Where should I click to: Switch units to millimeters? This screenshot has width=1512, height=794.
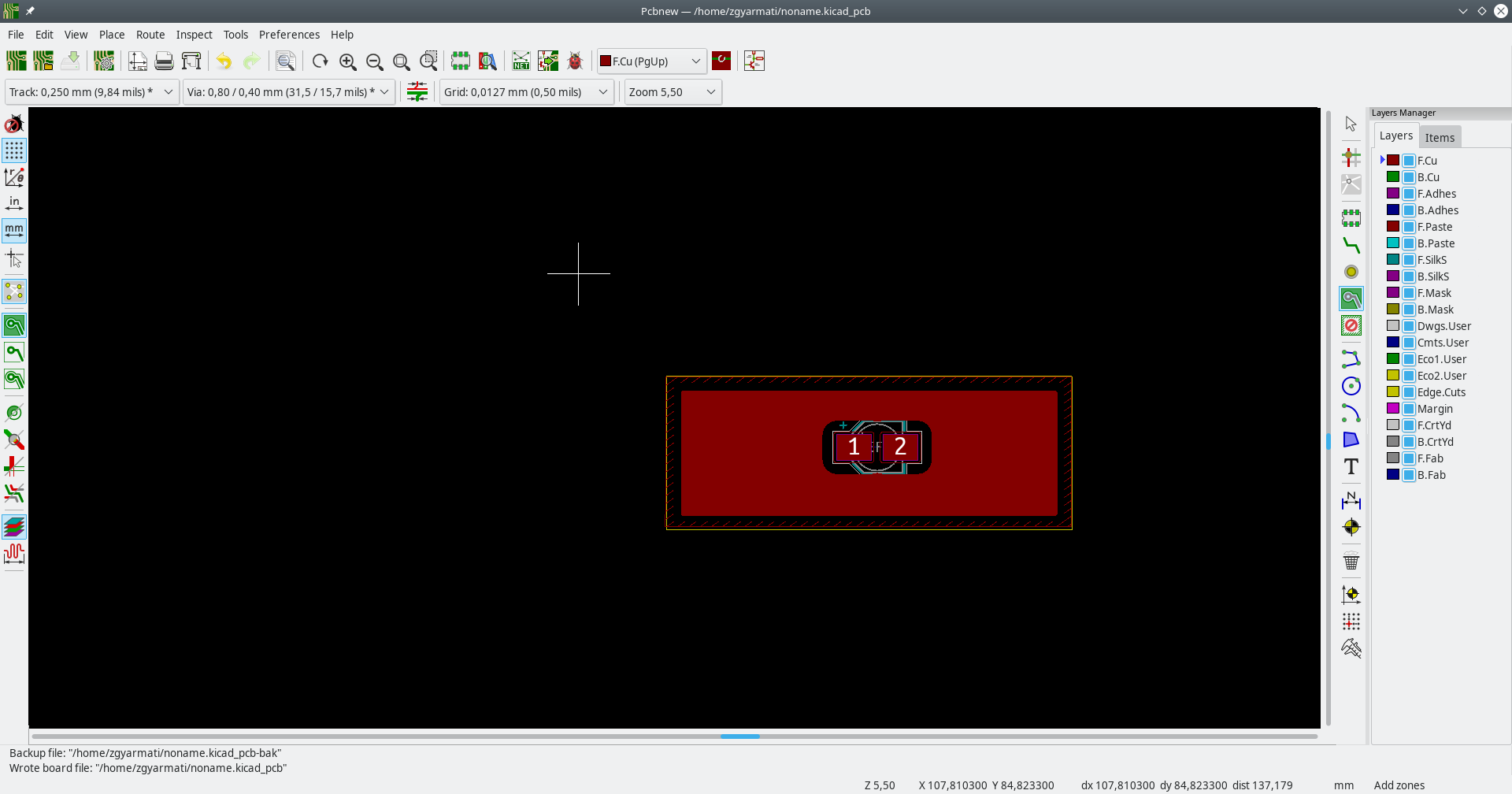14,230
